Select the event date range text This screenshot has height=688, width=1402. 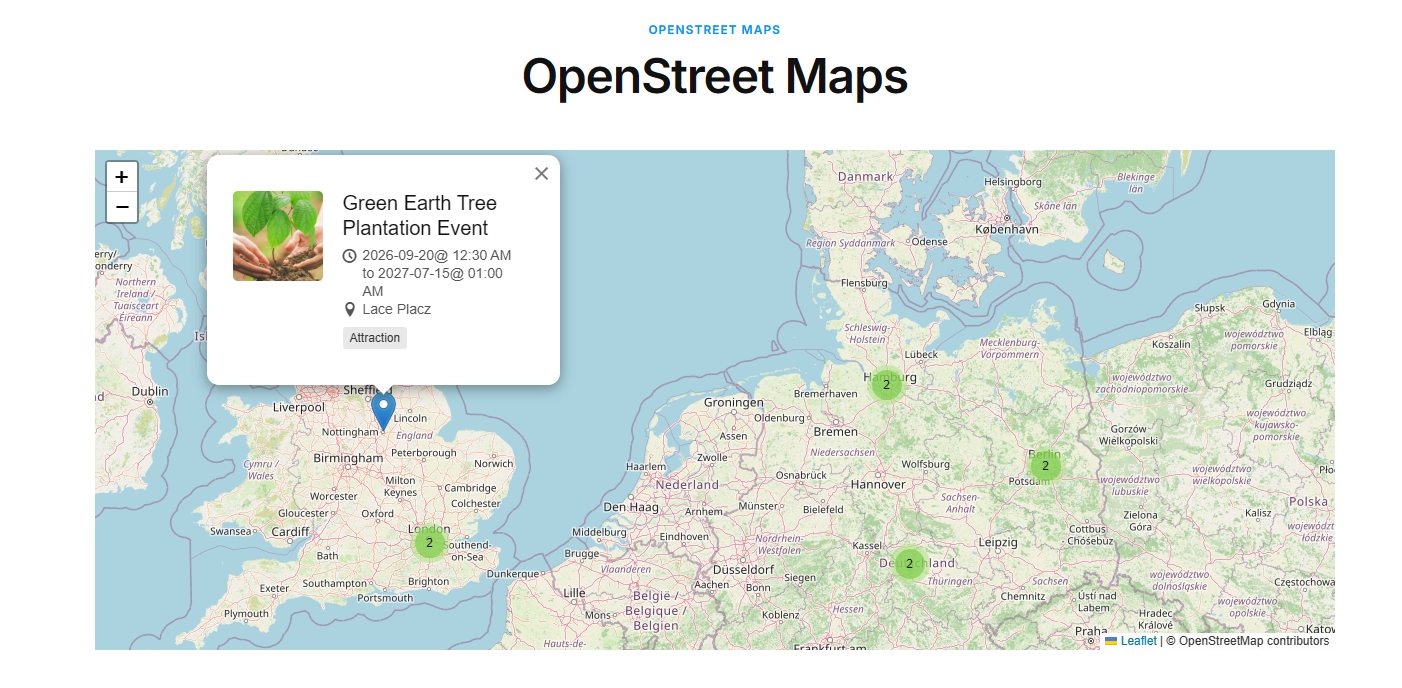[437, 273]
